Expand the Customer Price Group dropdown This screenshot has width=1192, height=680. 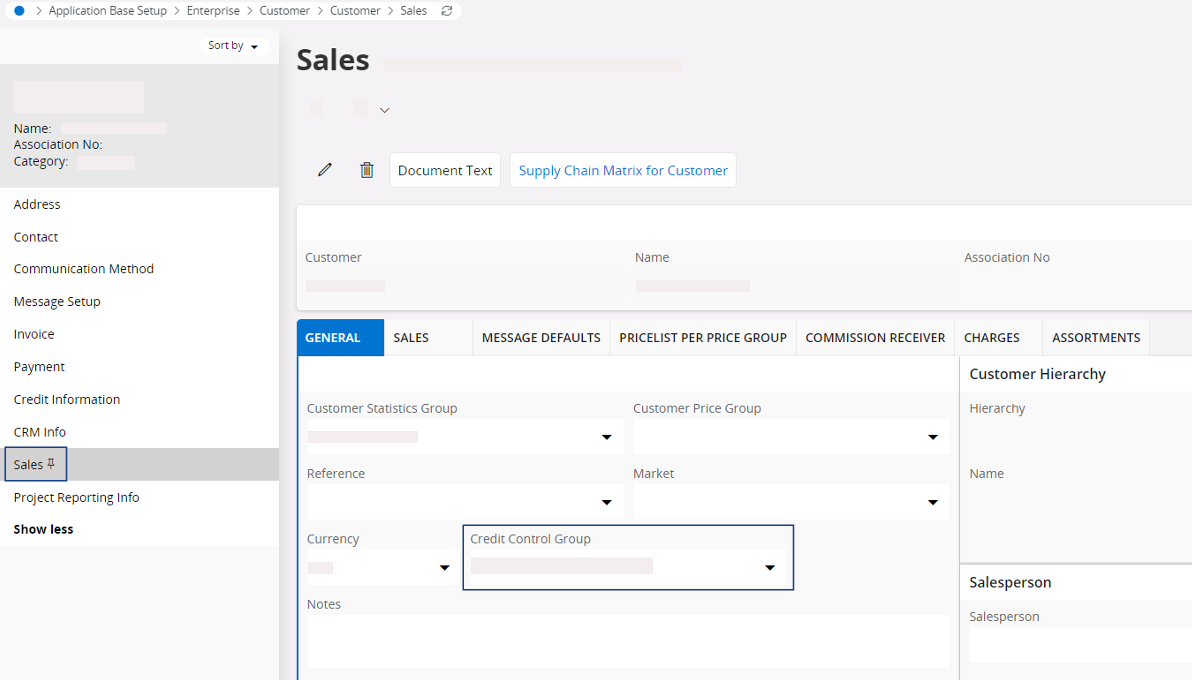point(932,437)
